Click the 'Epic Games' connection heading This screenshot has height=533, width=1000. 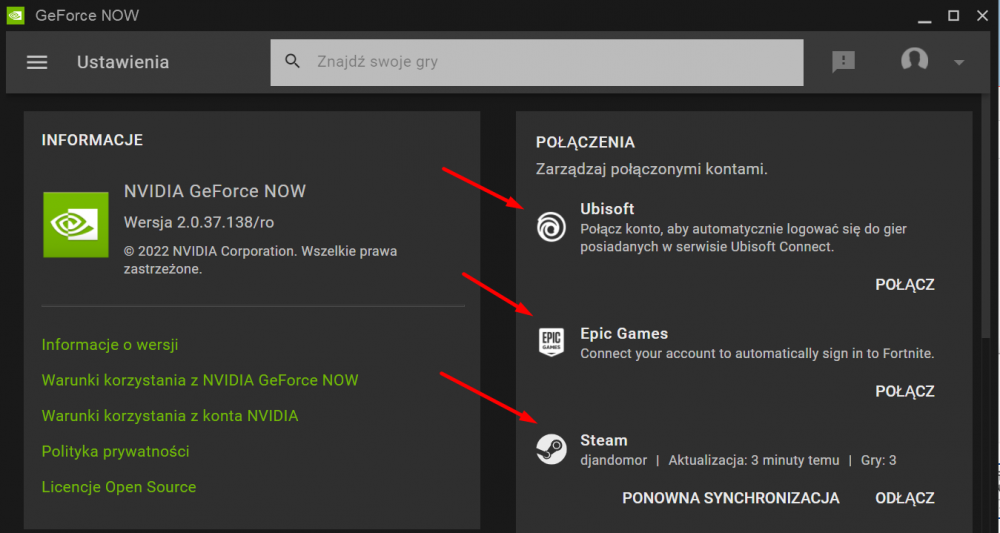click(624, 333)
